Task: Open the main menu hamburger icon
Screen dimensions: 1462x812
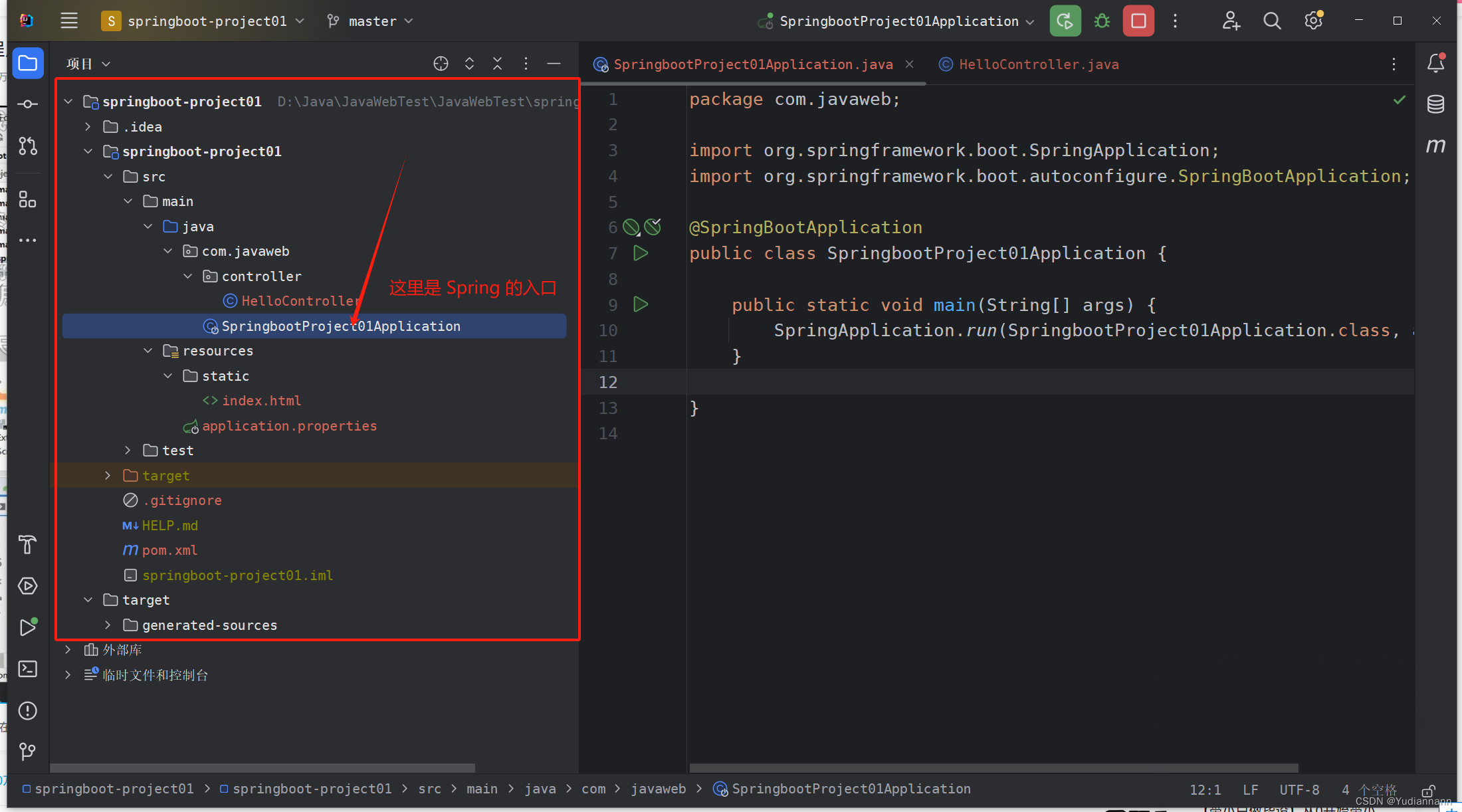Action: (68, 20)
